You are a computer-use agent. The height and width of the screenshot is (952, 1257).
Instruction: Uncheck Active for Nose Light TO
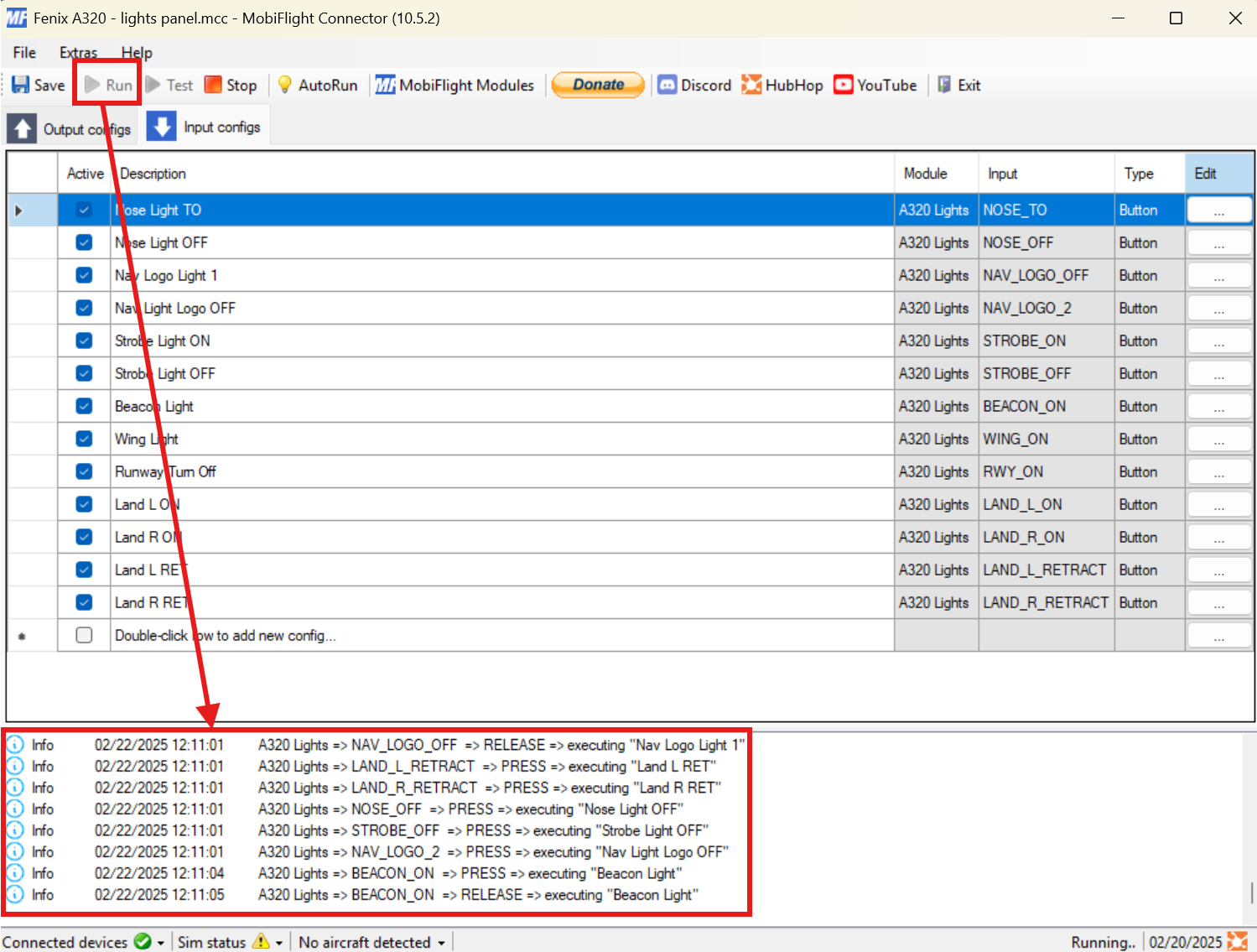point(84,210)
